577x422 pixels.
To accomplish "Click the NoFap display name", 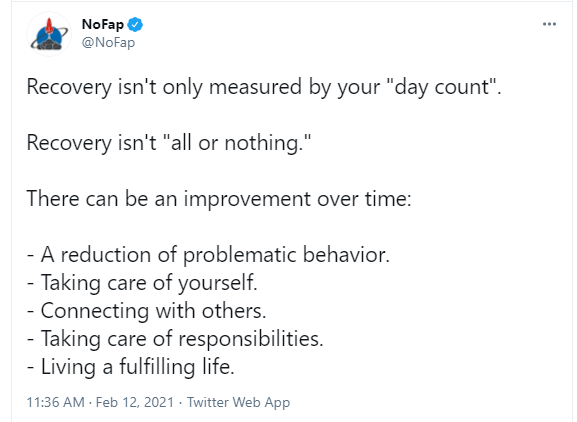I will click(103, 24).
